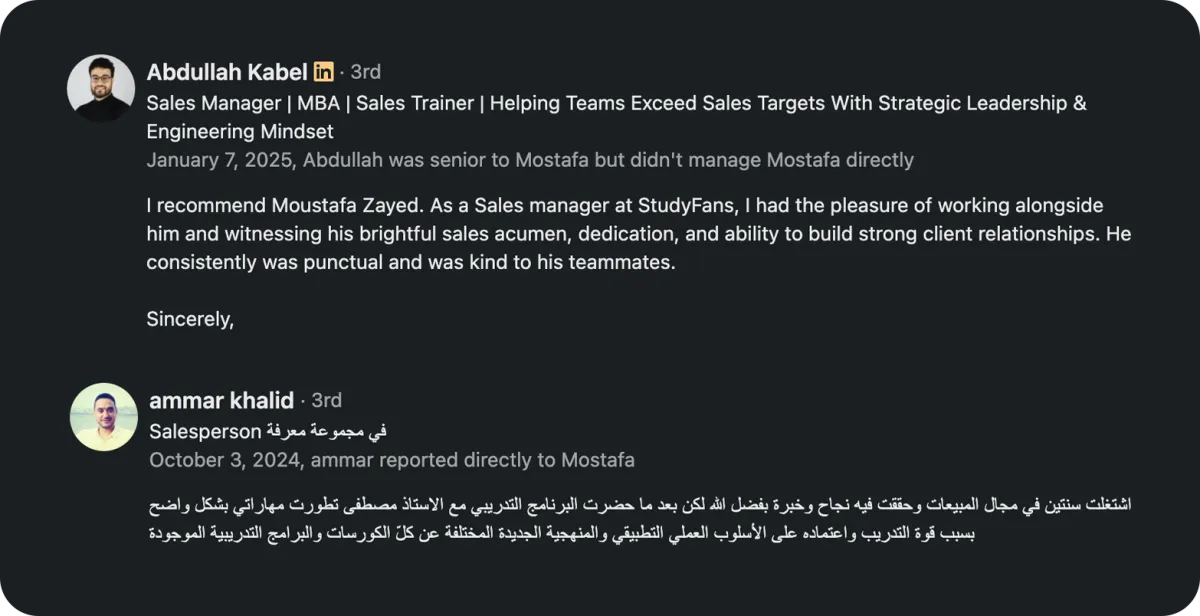Click the 'Sincerely,' closing line

click(x=190, y=319)
